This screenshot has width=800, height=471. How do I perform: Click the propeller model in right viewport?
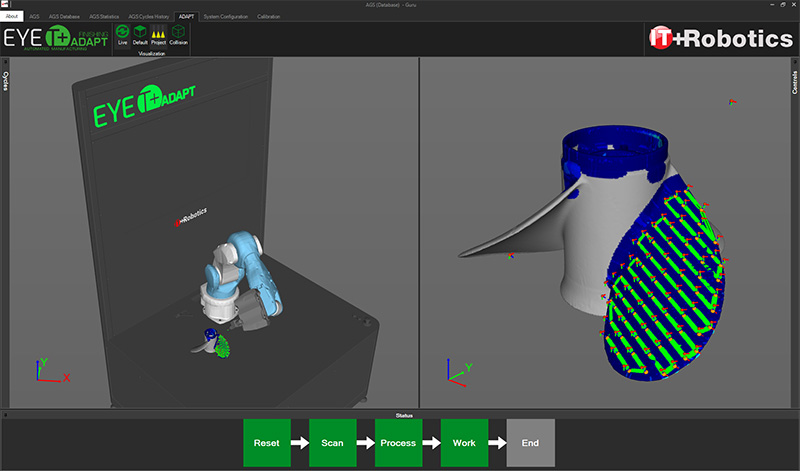592,255
